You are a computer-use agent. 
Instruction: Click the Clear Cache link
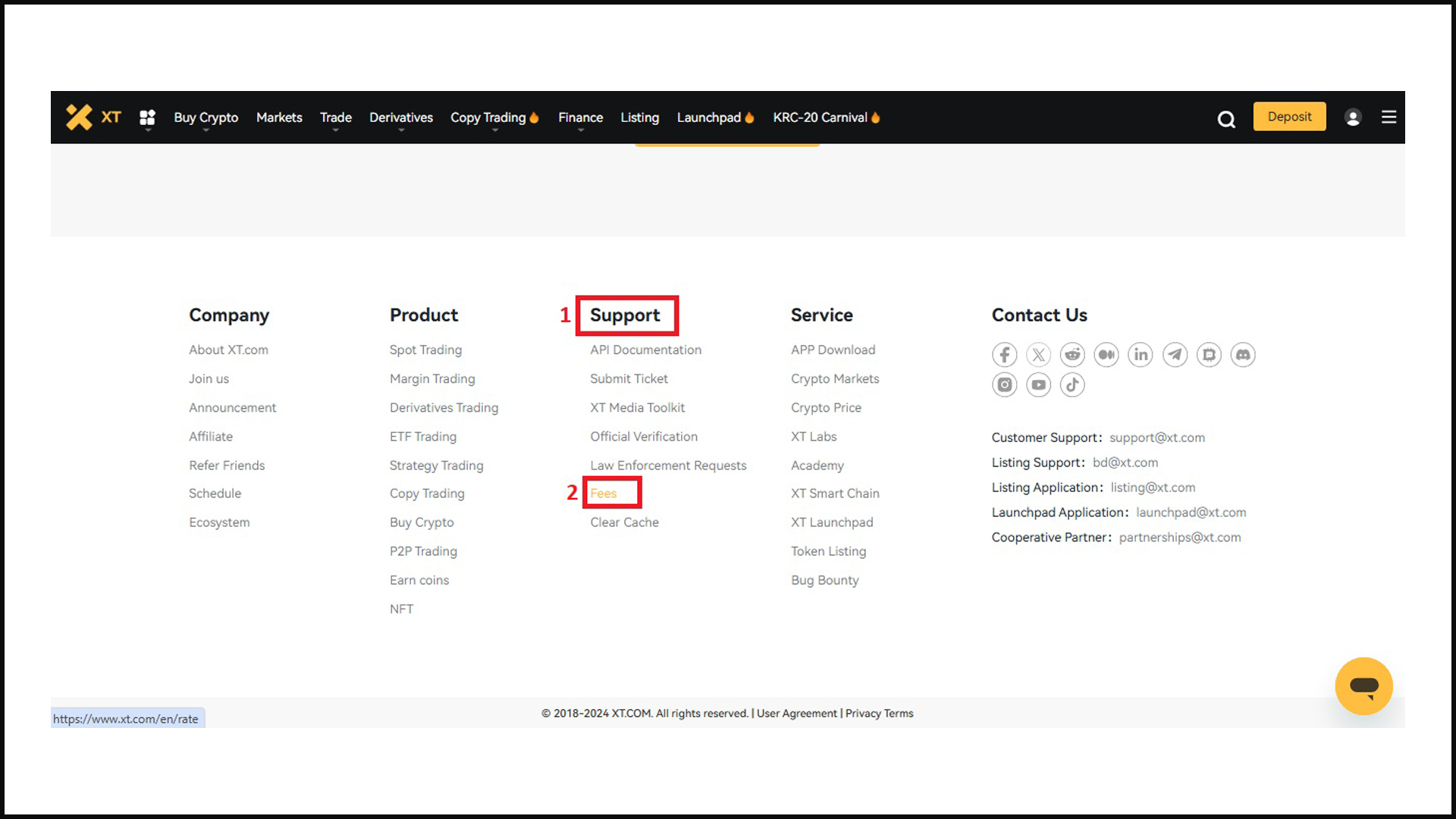624,522
